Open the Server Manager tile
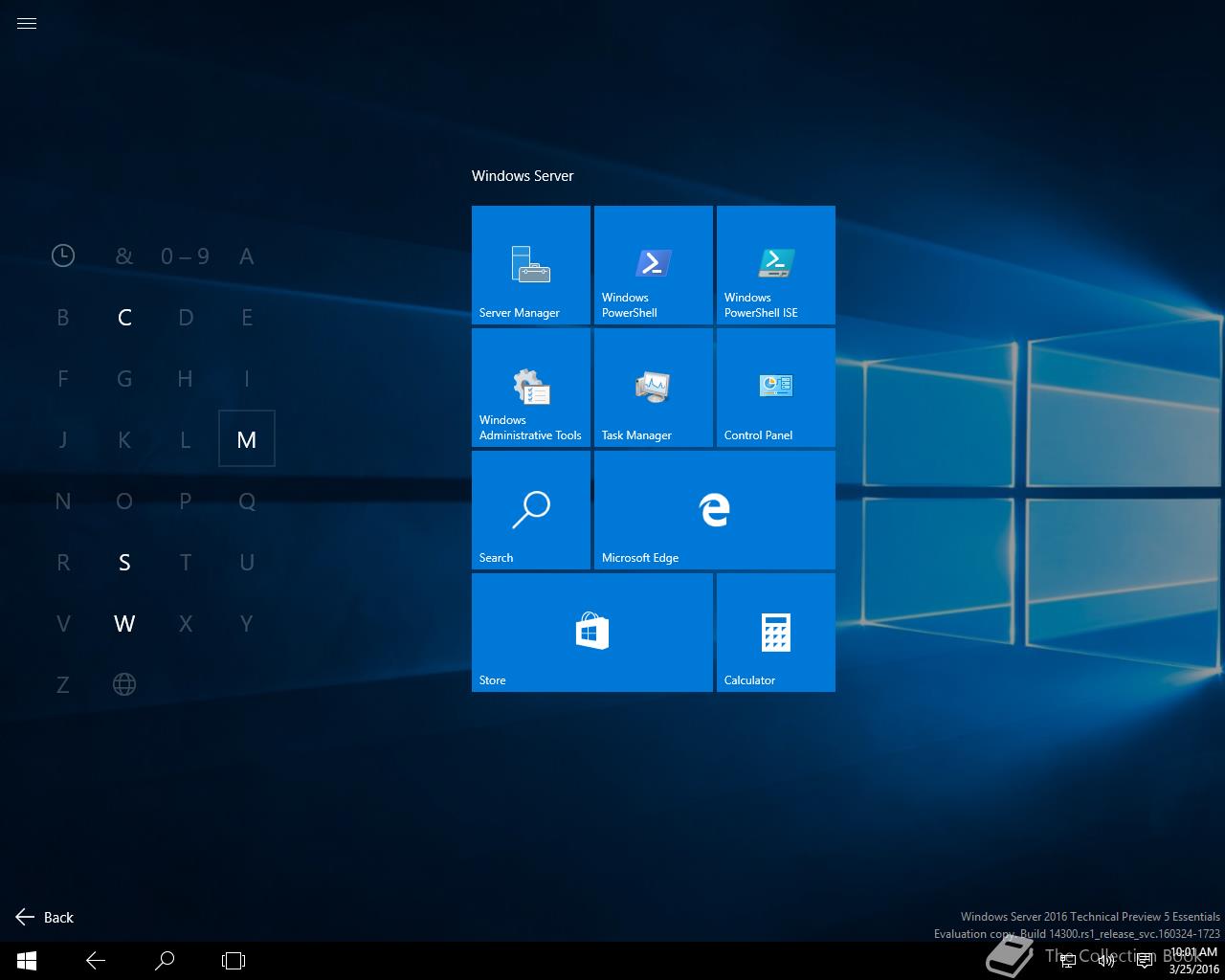Image resolution: width=1225 pixels, height=980 pixels. tap(531, 265)
